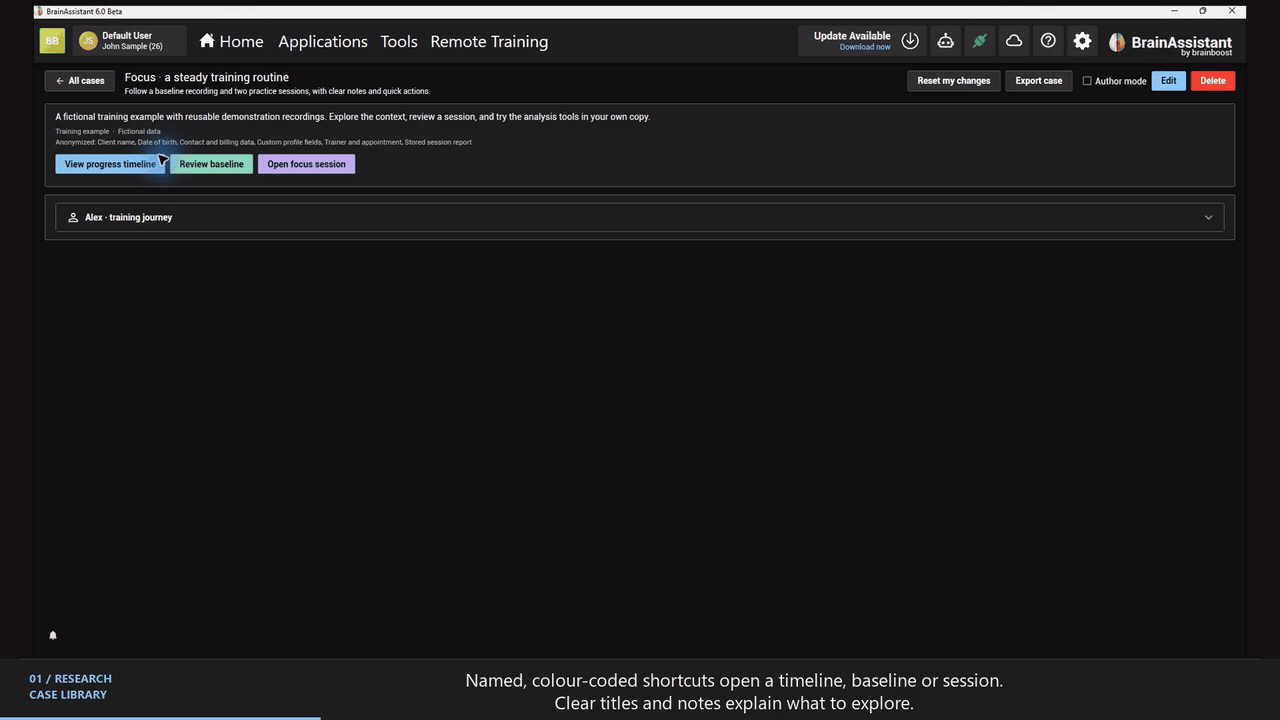Click the 'A fictional training example' description
1280x720 pixels.
pos(353,117)
